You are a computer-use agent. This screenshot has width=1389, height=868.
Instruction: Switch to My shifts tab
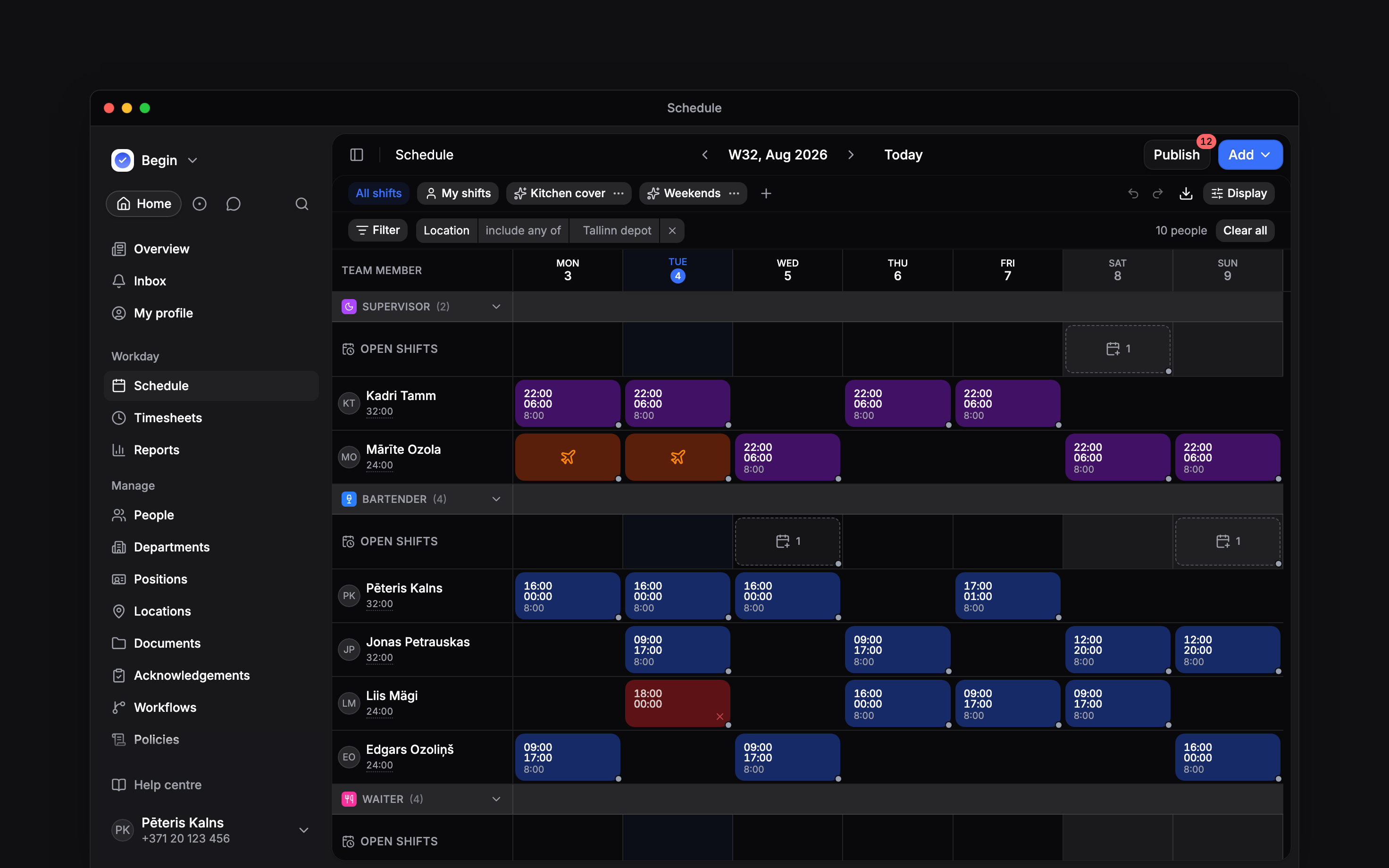[458, 193]
